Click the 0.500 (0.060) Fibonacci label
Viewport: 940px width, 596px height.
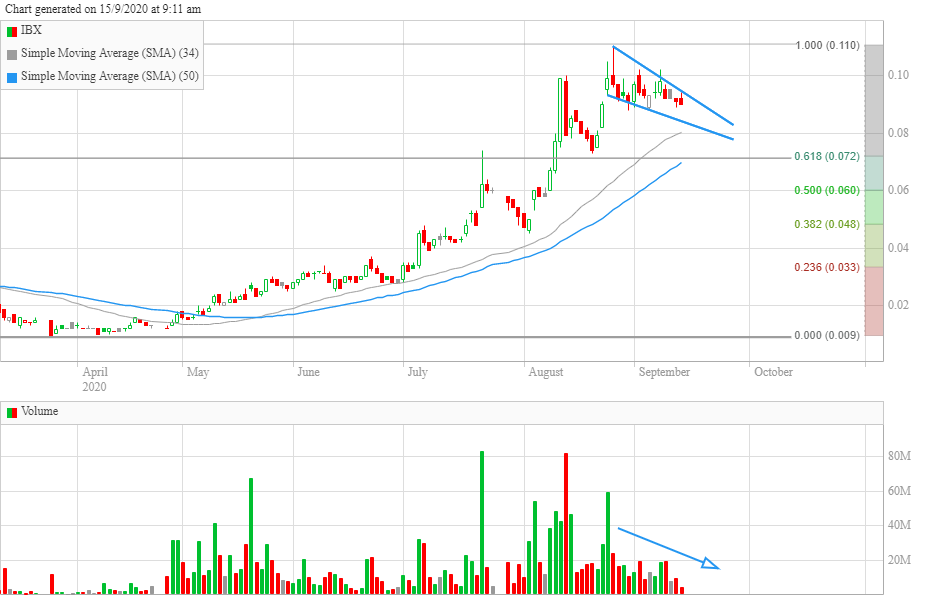pos(827,191)
